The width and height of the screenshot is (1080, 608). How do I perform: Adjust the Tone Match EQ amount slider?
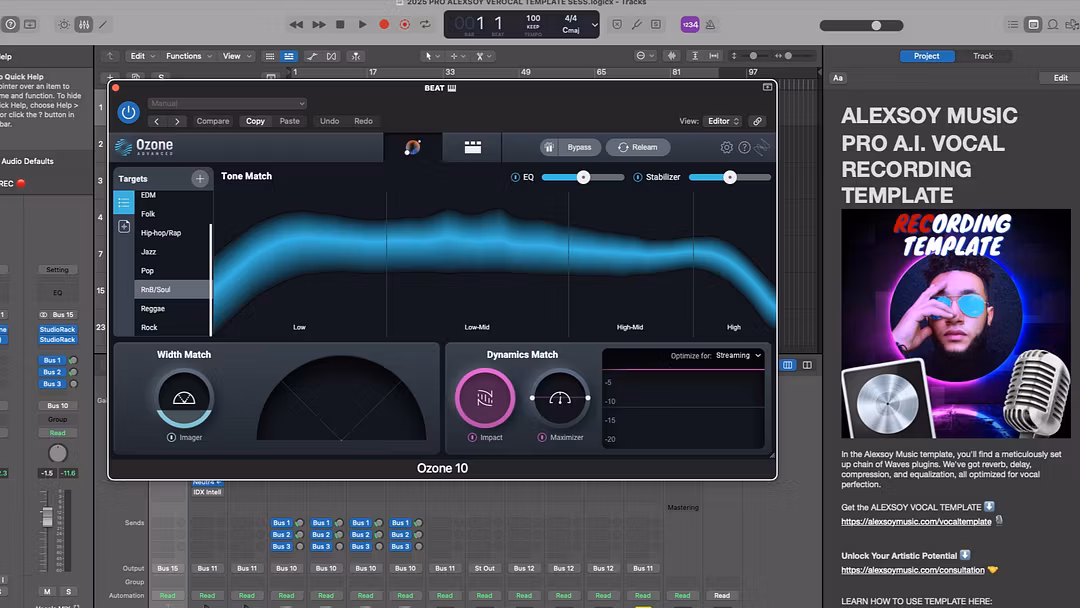[583, 178]
